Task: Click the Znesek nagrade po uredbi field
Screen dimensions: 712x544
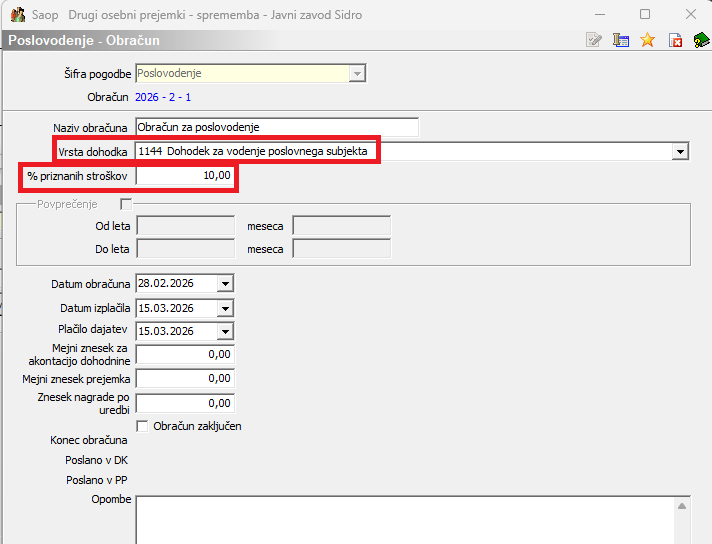Action: 185,403
